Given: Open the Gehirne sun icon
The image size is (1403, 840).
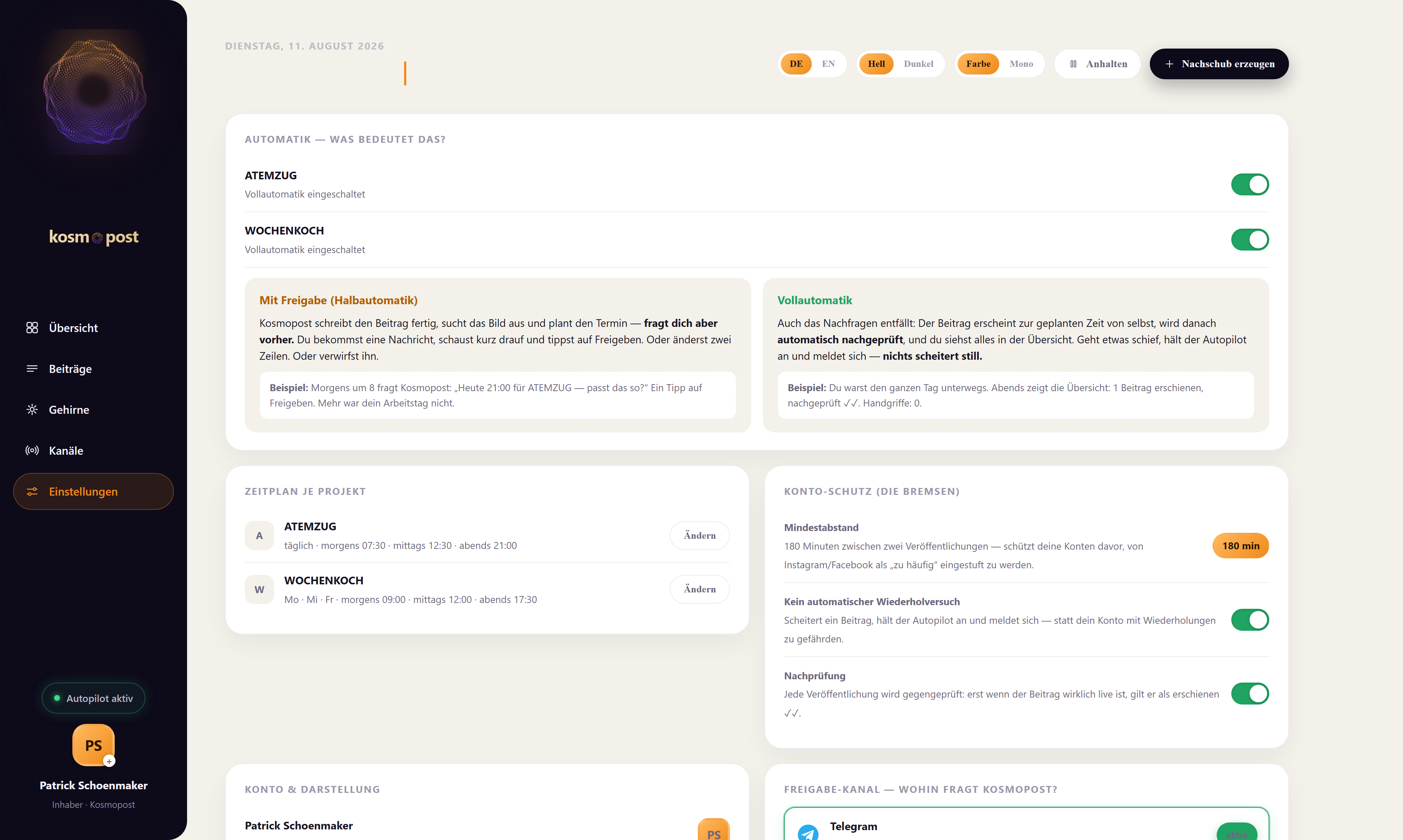Looking at the screenshot, I should coord(32,409).
